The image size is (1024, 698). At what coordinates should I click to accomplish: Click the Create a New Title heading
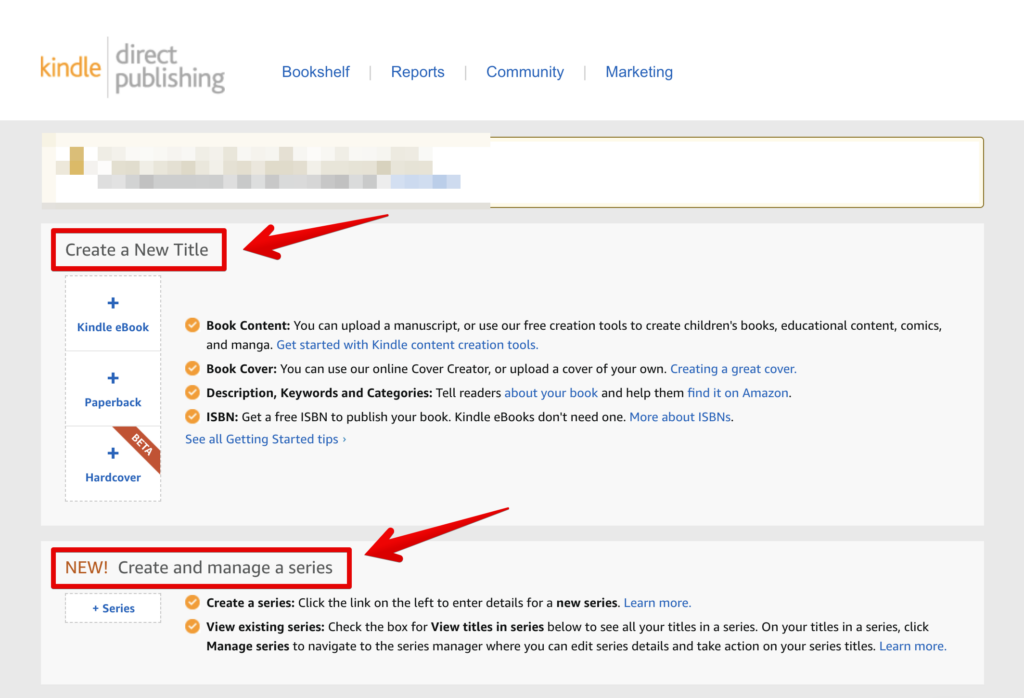coord(136,249)
